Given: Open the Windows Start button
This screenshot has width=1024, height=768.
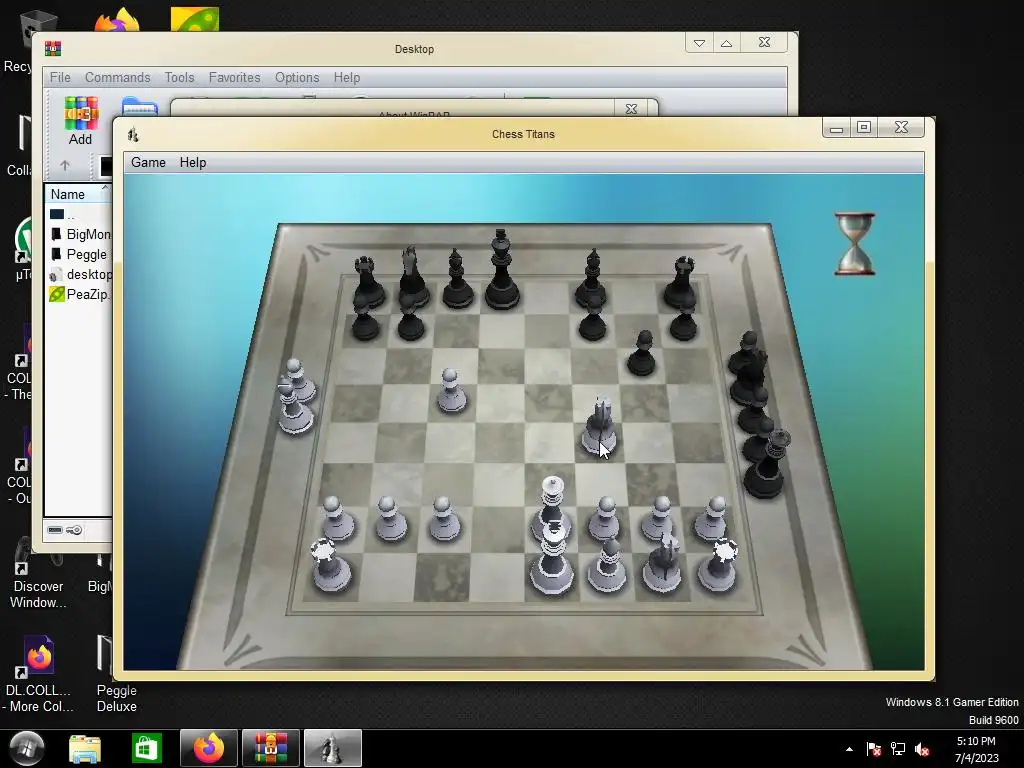Looking at the screenshot, I should tap(26, 748).
